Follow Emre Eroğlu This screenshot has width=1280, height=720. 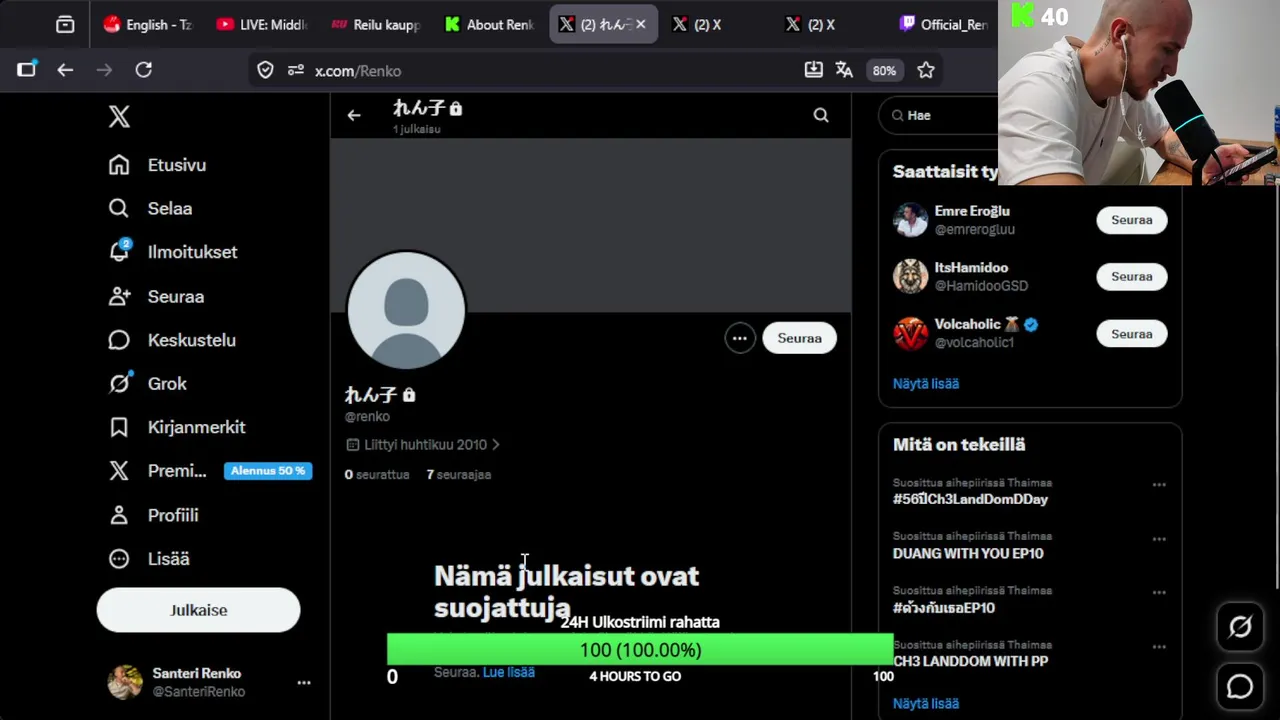point(1132,220)
